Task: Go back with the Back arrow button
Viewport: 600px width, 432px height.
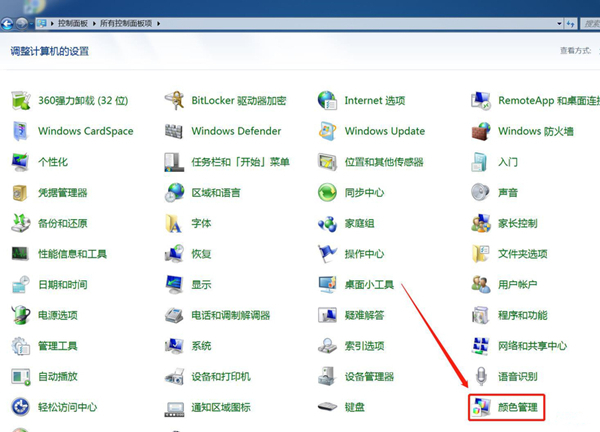Action: click(7, 24)
